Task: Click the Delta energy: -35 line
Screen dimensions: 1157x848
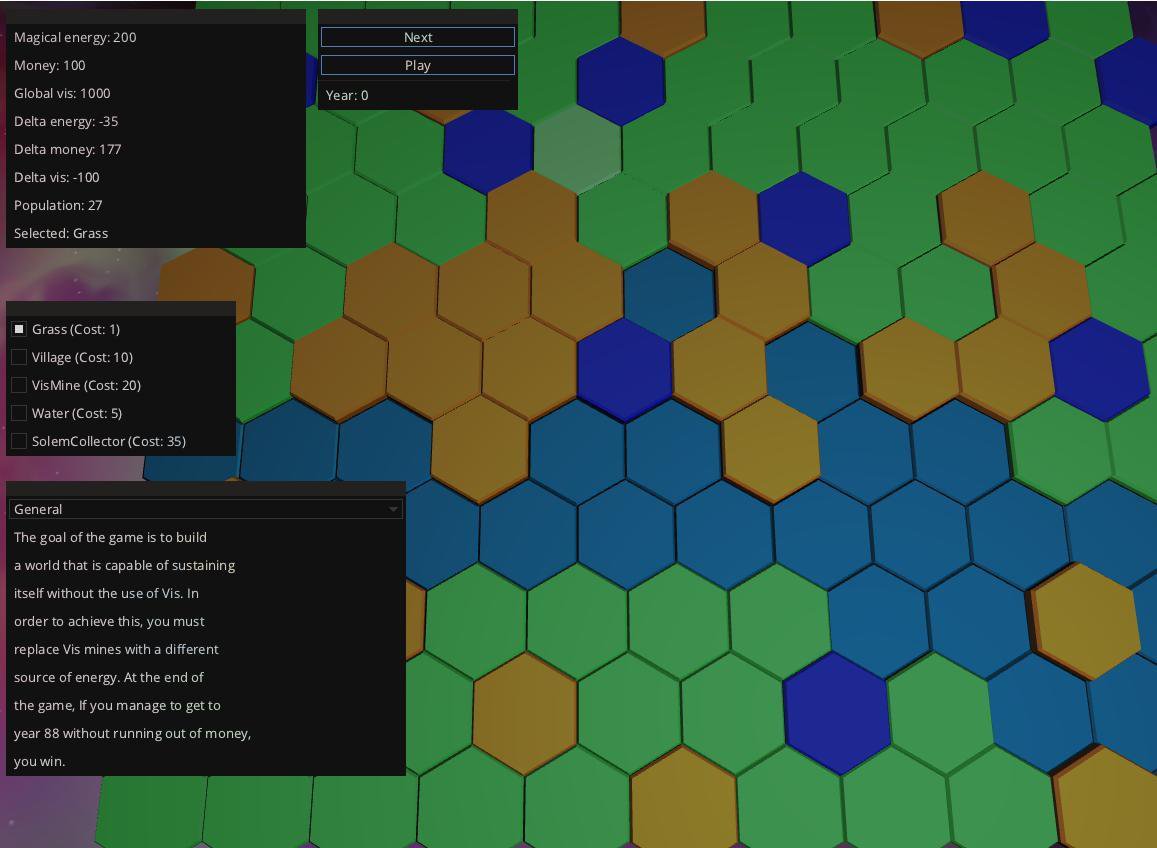Action: coord(66,121)
